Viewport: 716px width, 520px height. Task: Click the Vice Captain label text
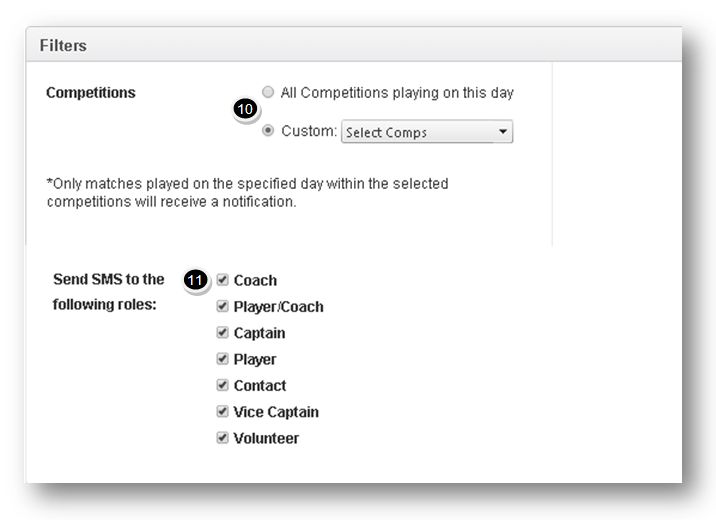tap(276, 412)
